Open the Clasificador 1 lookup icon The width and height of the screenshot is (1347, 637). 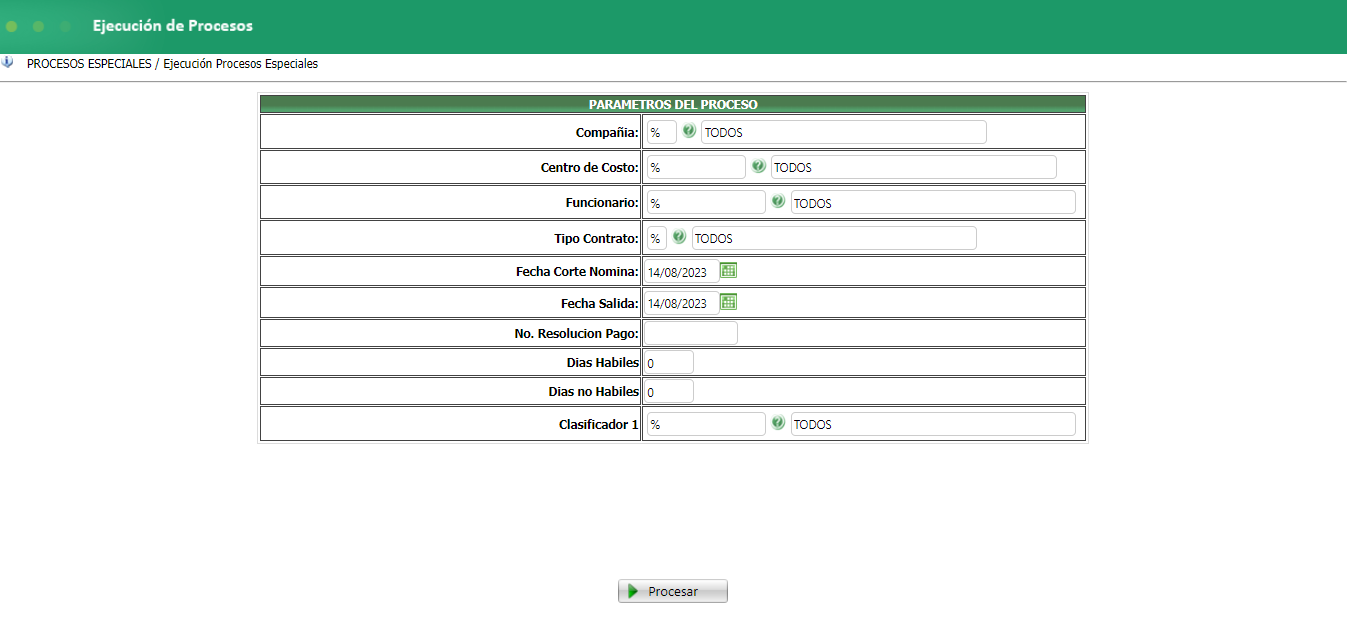tap(778, 423)
